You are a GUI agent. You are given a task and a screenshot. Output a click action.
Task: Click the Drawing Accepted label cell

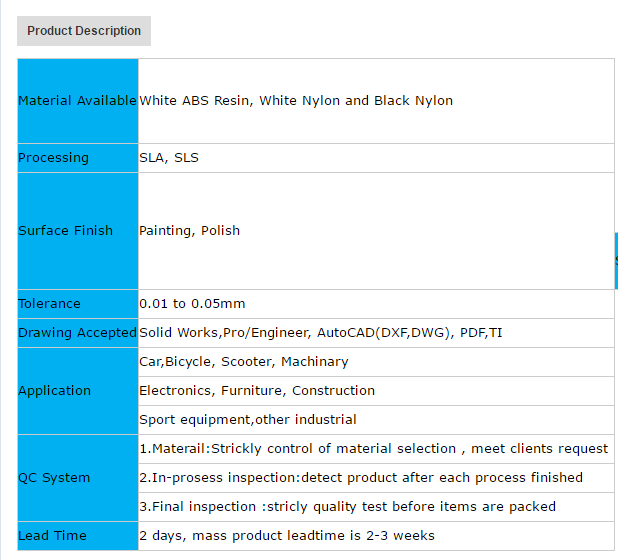[x=77, y=333]
